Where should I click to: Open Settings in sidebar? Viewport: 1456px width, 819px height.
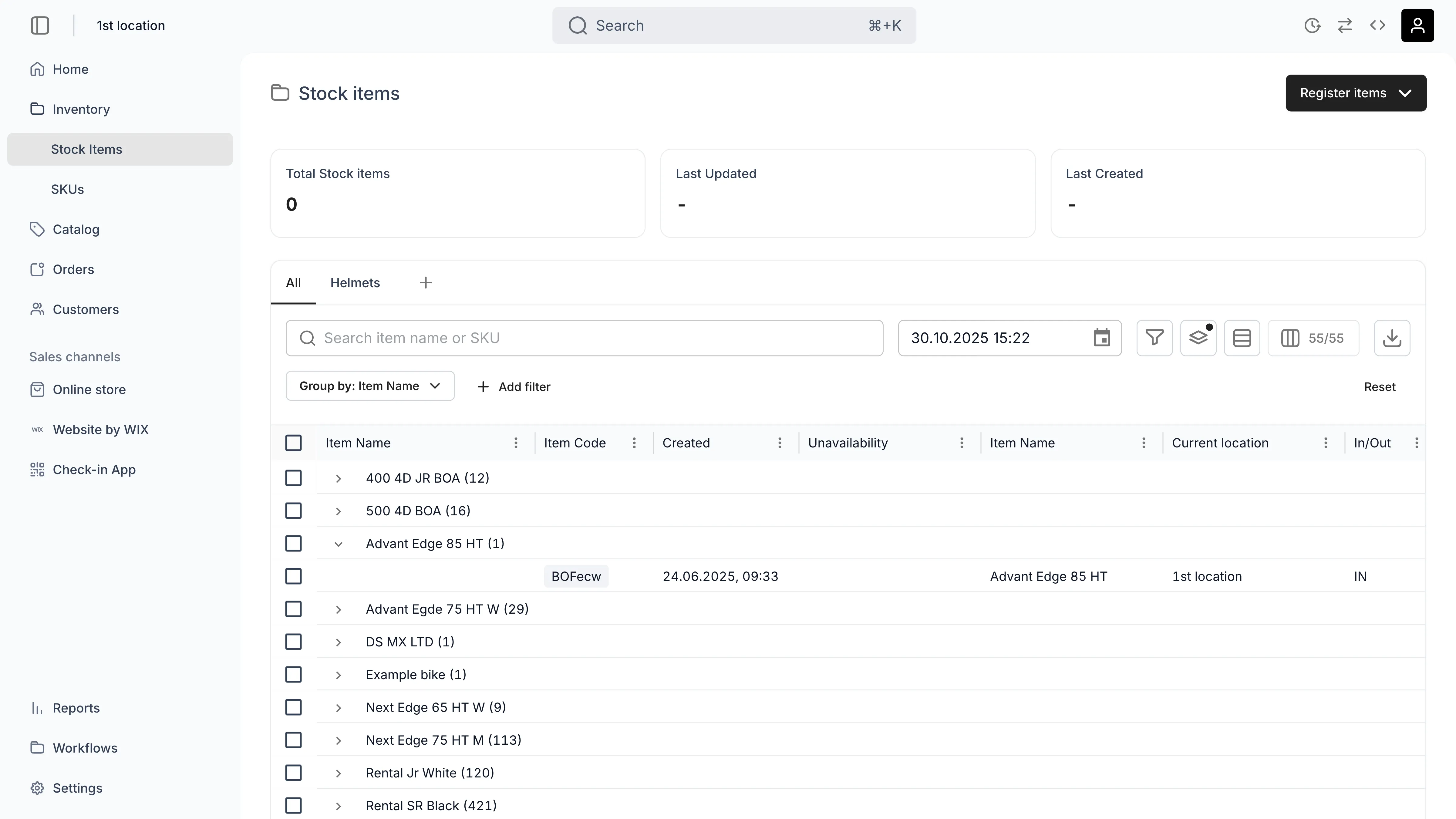(x=120, y=788)
